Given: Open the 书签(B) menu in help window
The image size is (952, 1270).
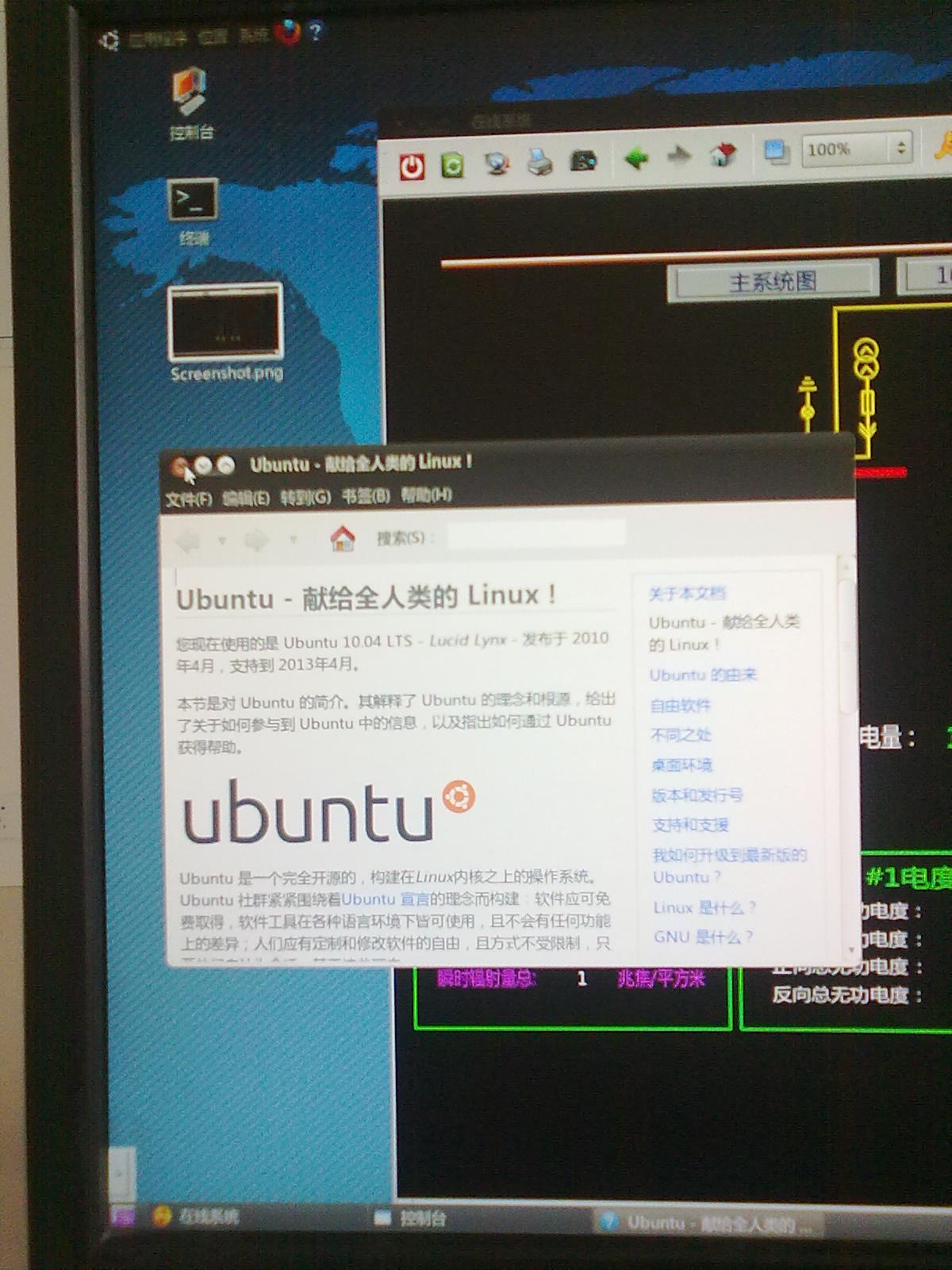Looking at the screenshot, I should pos(366,497).
